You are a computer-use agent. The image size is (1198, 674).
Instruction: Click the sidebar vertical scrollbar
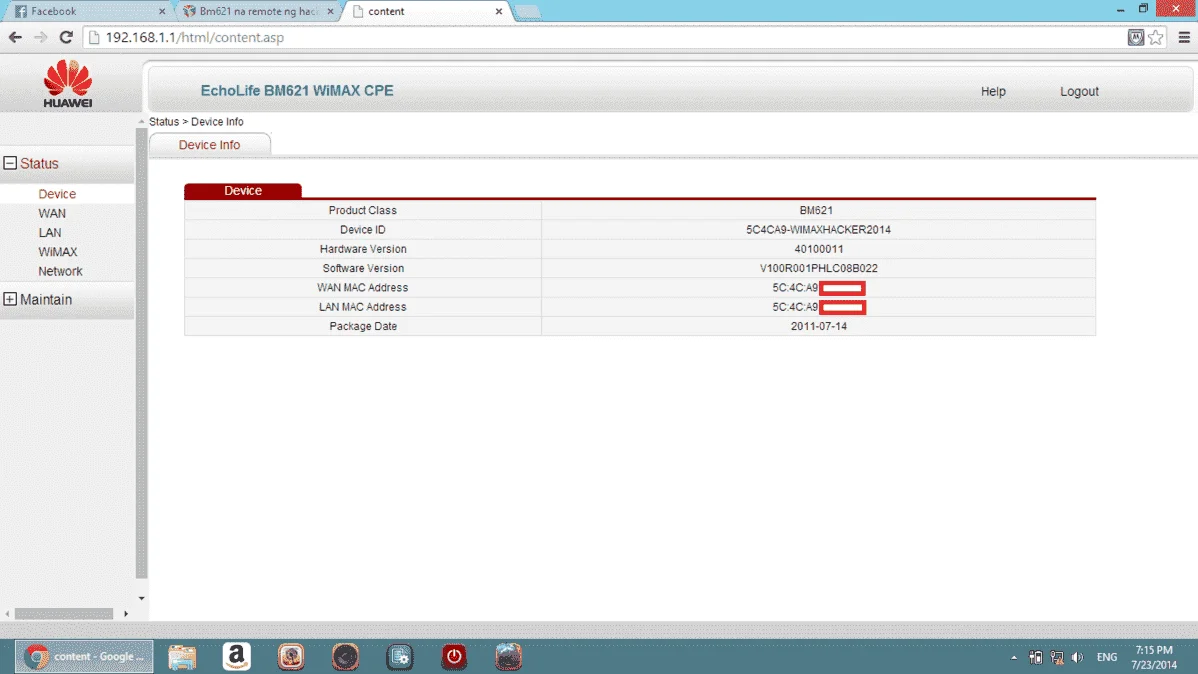(141, 353)
